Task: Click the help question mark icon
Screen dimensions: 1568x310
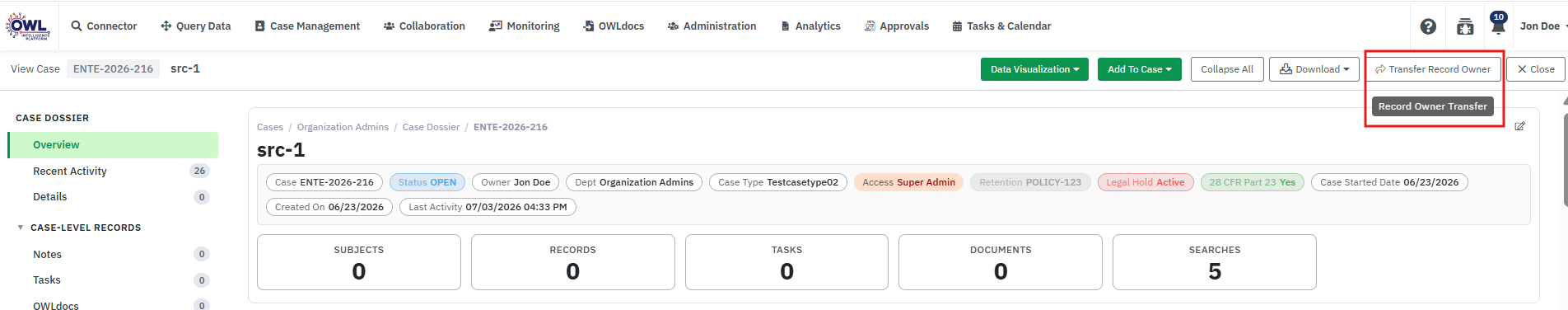Action: (x=1429, y=26)
